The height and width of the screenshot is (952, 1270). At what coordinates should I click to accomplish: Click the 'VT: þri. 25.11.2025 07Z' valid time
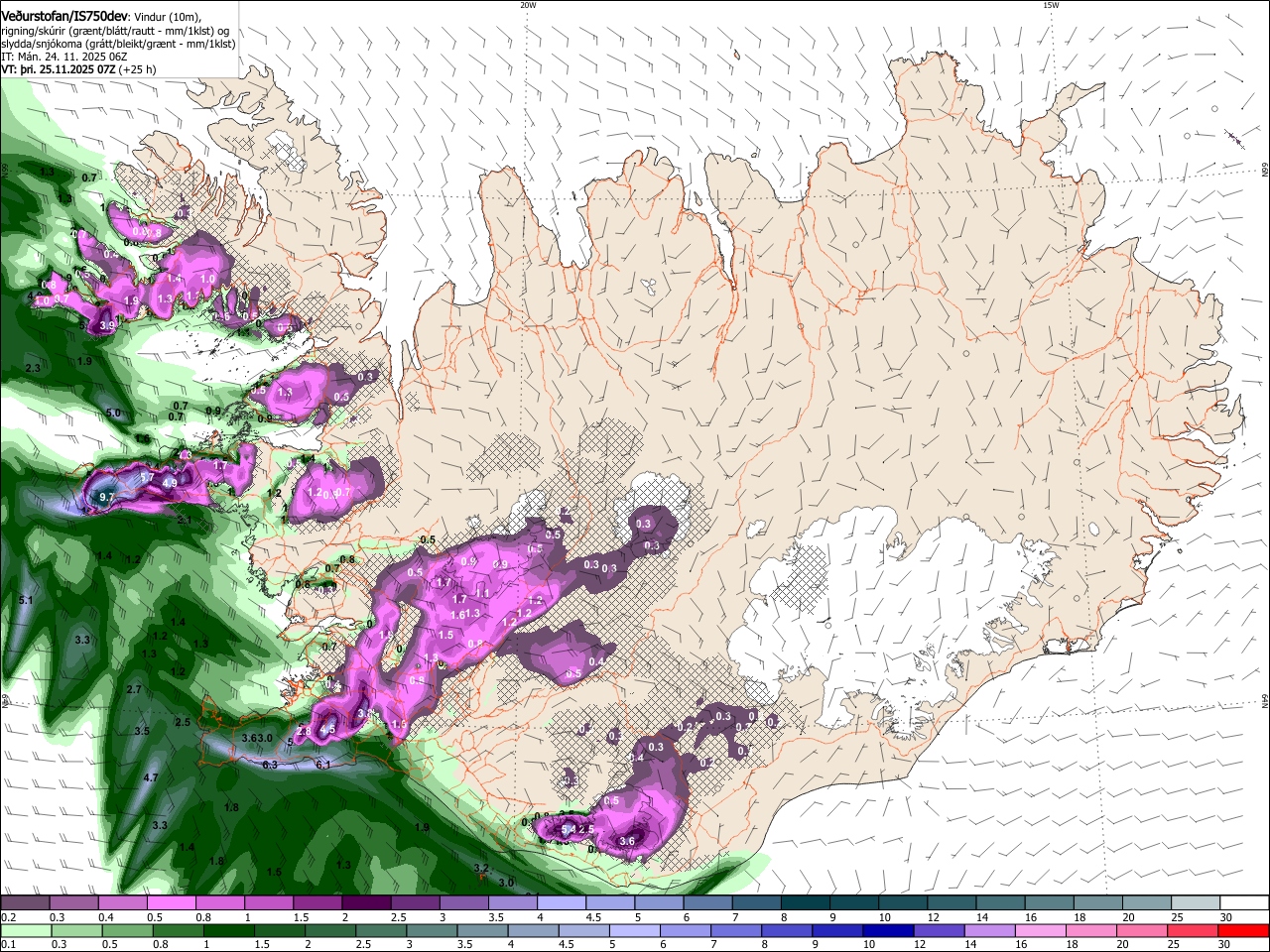[x=60, y=69]
